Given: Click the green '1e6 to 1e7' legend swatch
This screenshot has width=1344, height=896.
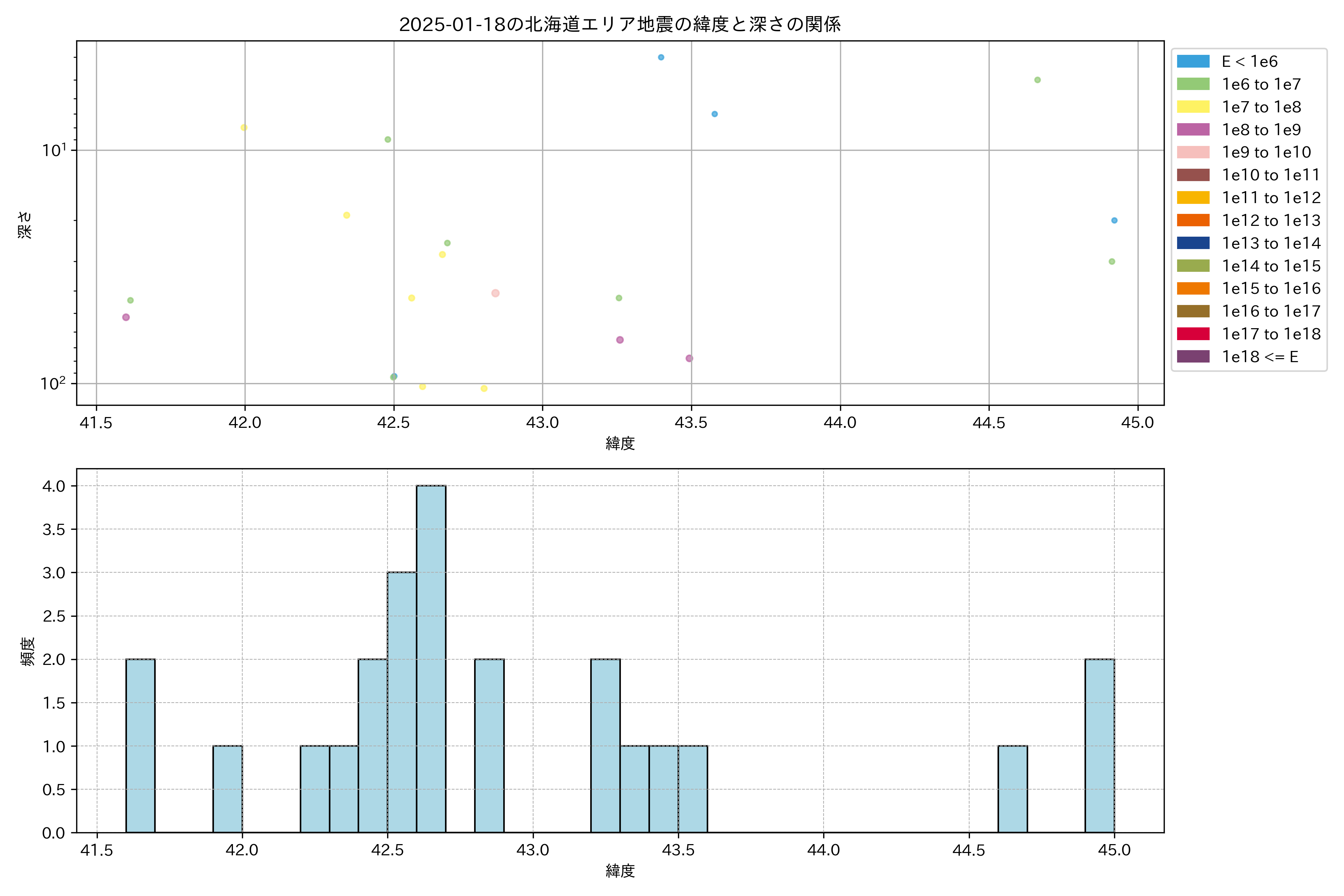Looking at the screenshot, I should (x=1193, y=84).
